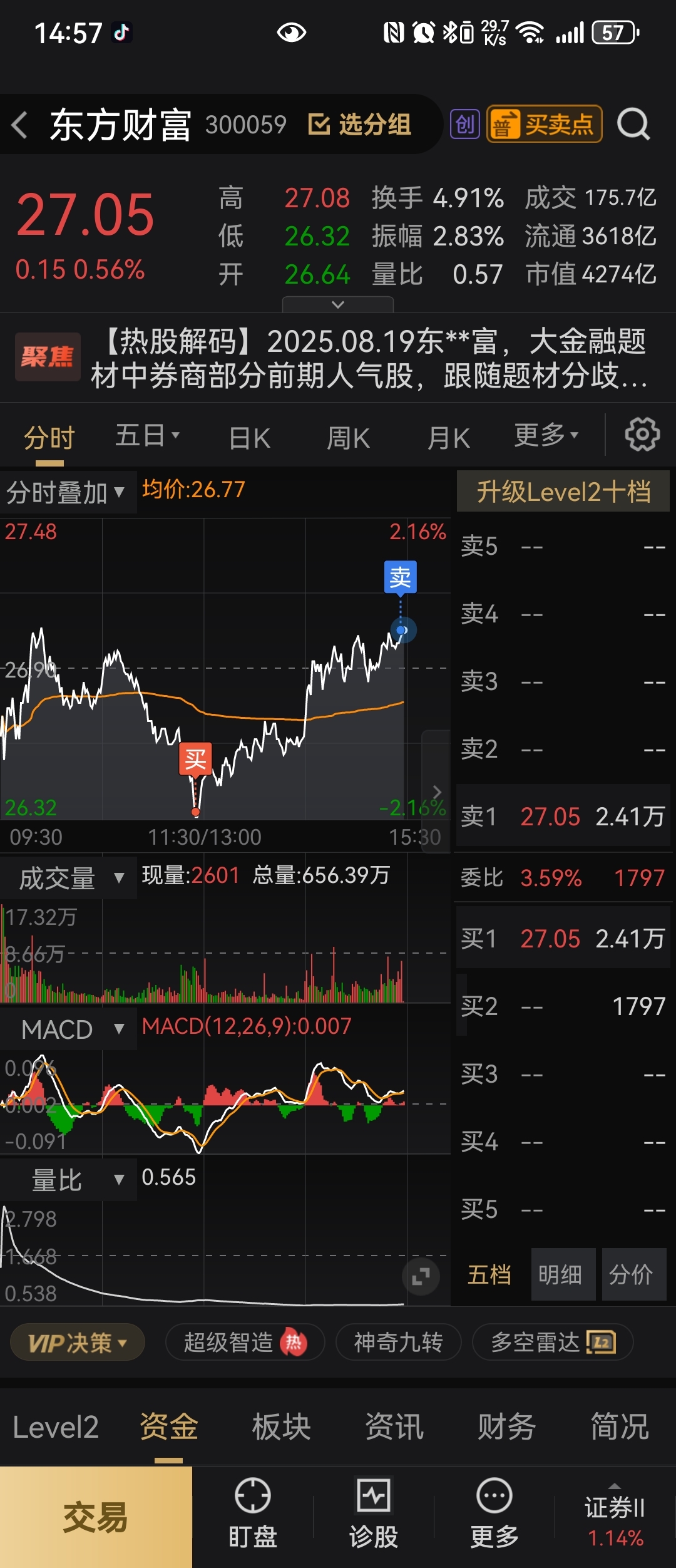Tap the 超级智造 indicator chip
676x1568 pixels.
pyautogui.click(x=245, y=1343)
